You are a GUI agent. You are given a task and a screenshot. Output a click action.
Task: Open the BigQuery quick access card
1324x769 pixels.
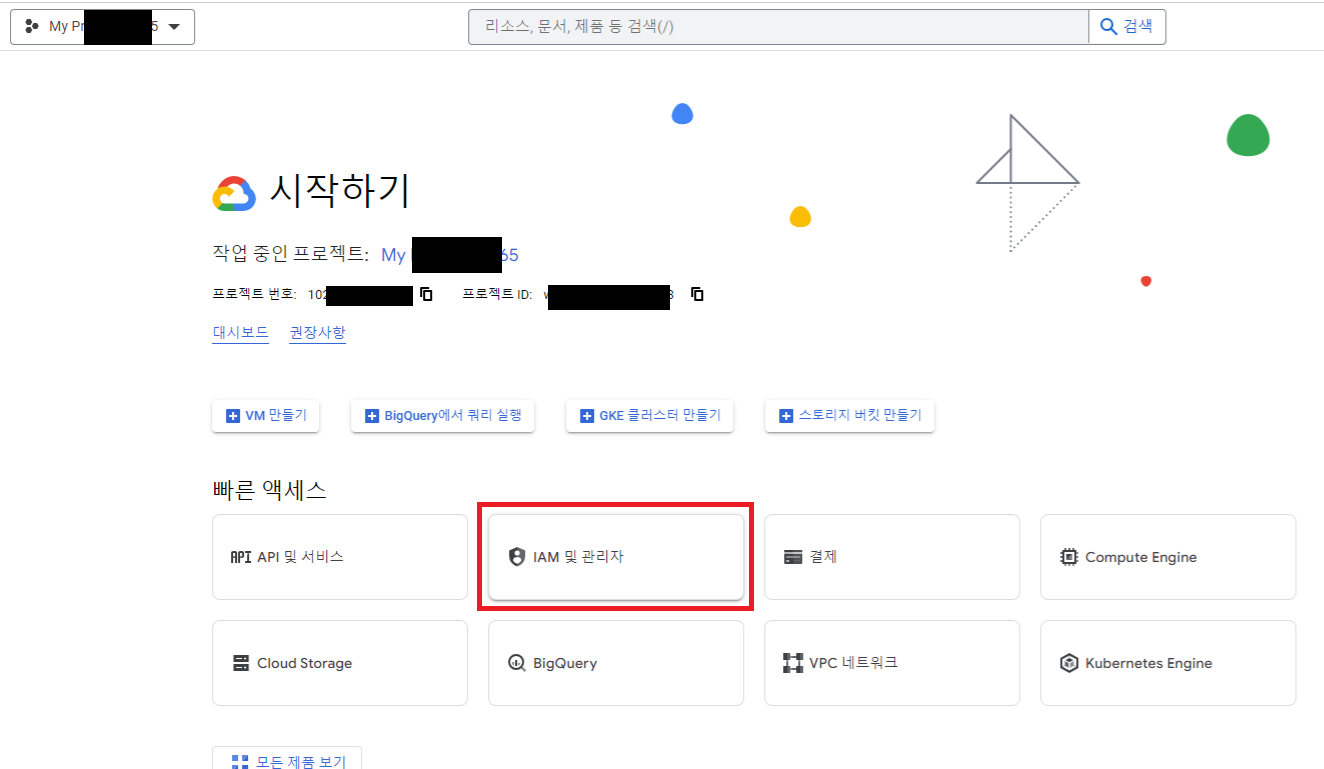[x=616, y=663]
